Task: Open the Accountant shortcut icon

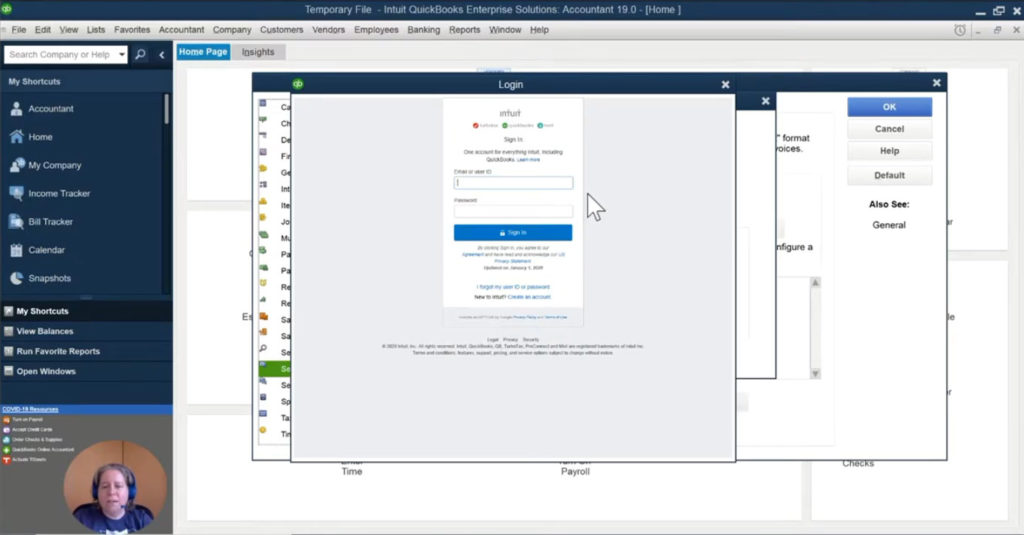Action: coord(17,109)
